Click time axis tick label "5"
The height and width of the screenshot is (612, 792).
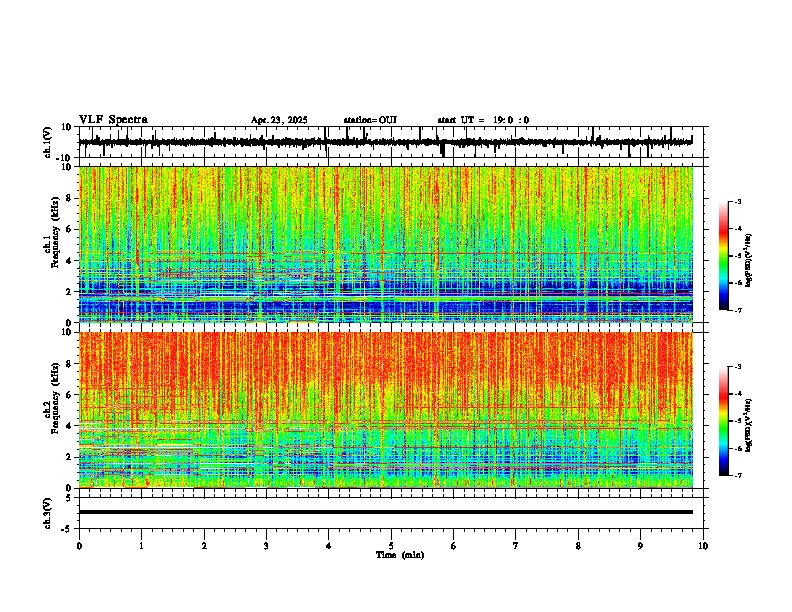(x=391, y=546)
